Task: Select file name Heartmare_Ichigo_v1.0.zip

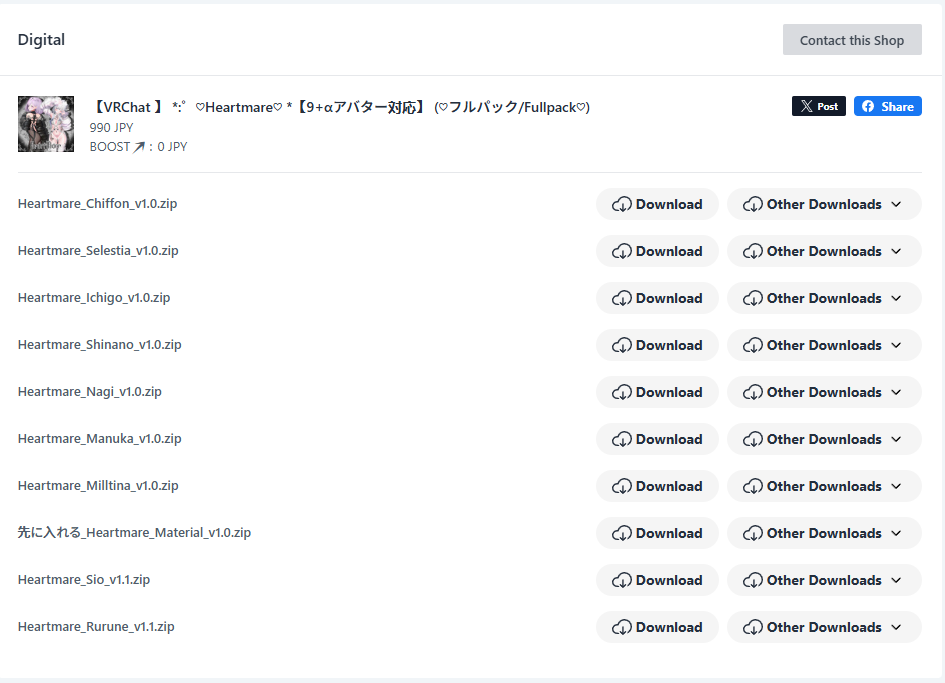Action: coord(94,298)
